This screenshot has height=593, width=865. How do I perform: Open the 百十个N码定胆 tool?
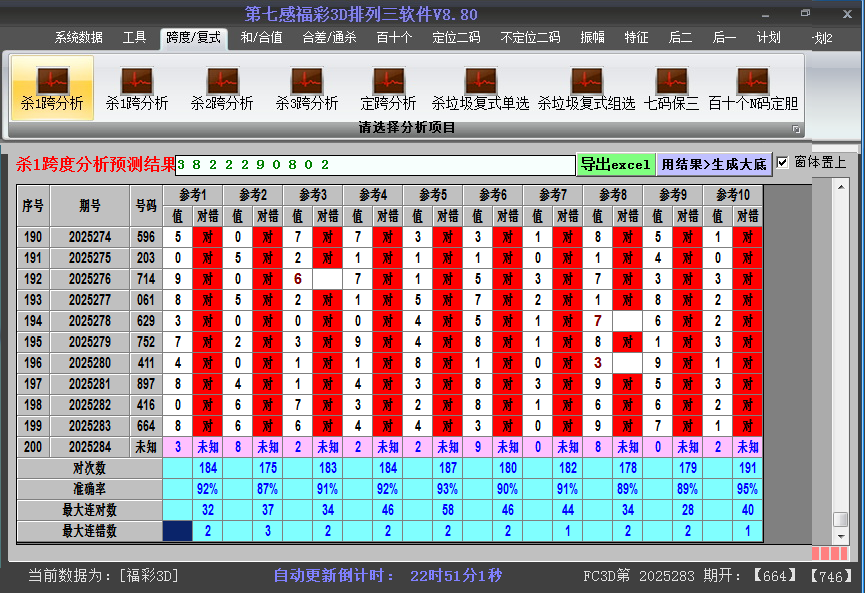click(755, 85)
